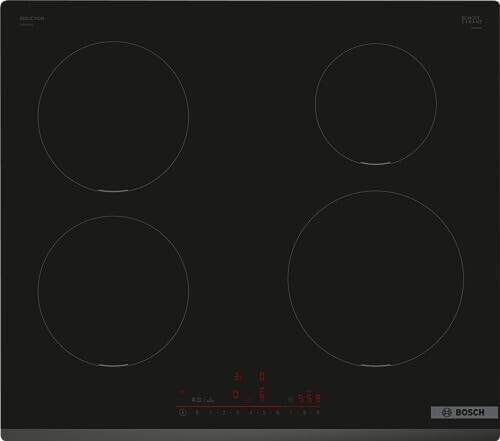This screenshot has width=500, height=441.
Task: Set power level 0 on the slider
Action: click(197, 413)
